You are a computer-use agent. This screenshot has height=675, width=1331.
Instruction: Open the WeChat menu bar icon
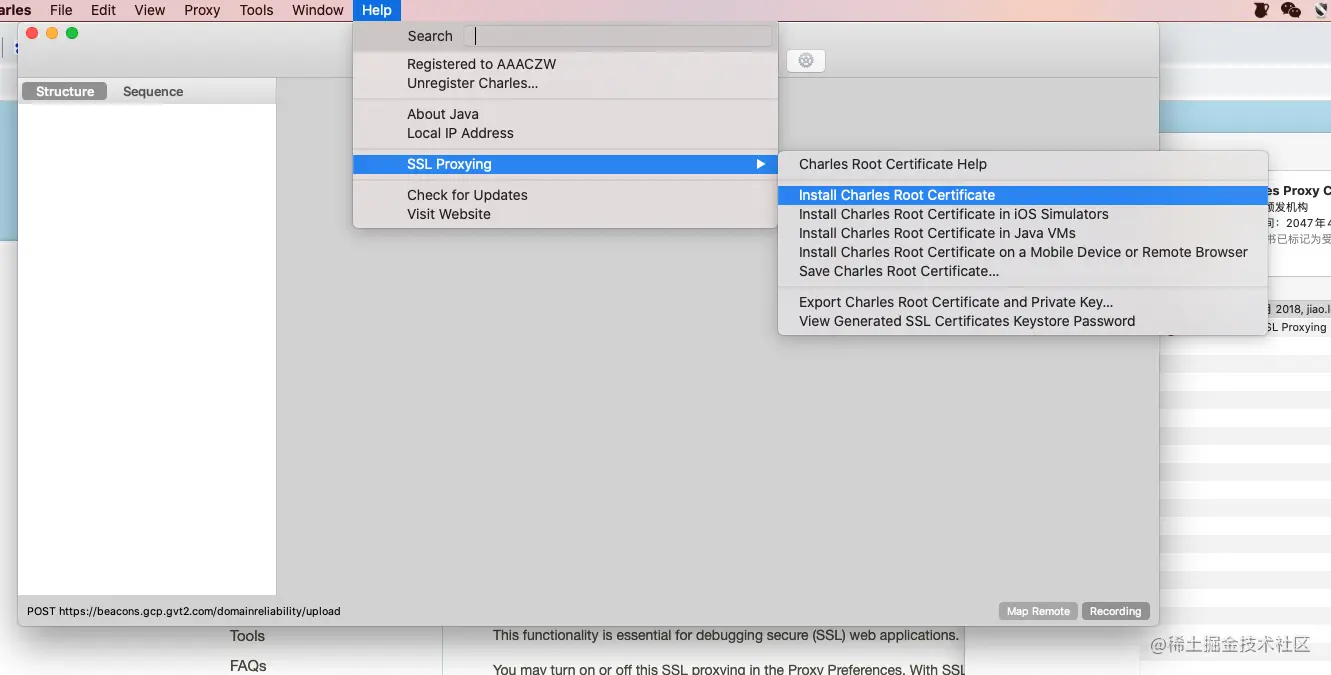(x=1291, y=10)
